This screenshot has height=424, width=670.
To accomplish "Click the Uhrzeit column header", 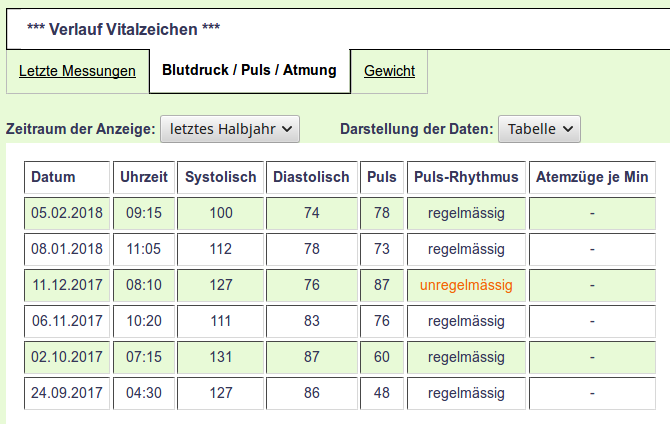I will pyautogui.click(x=144, y=177).
